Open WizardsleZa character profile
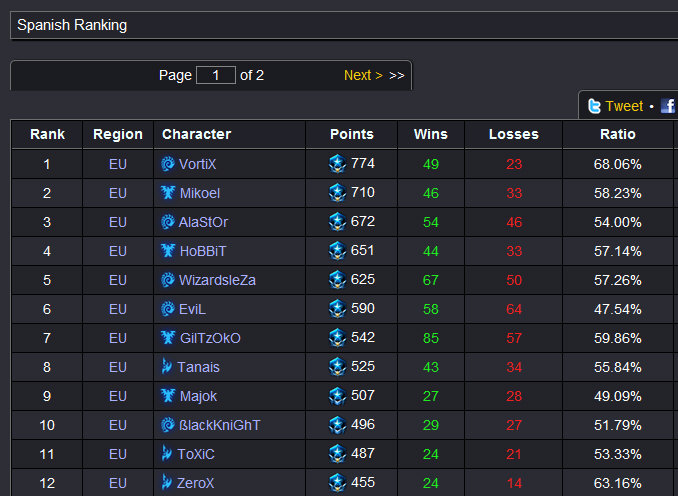Screen dimensions: 678x496 click(217, 280)
